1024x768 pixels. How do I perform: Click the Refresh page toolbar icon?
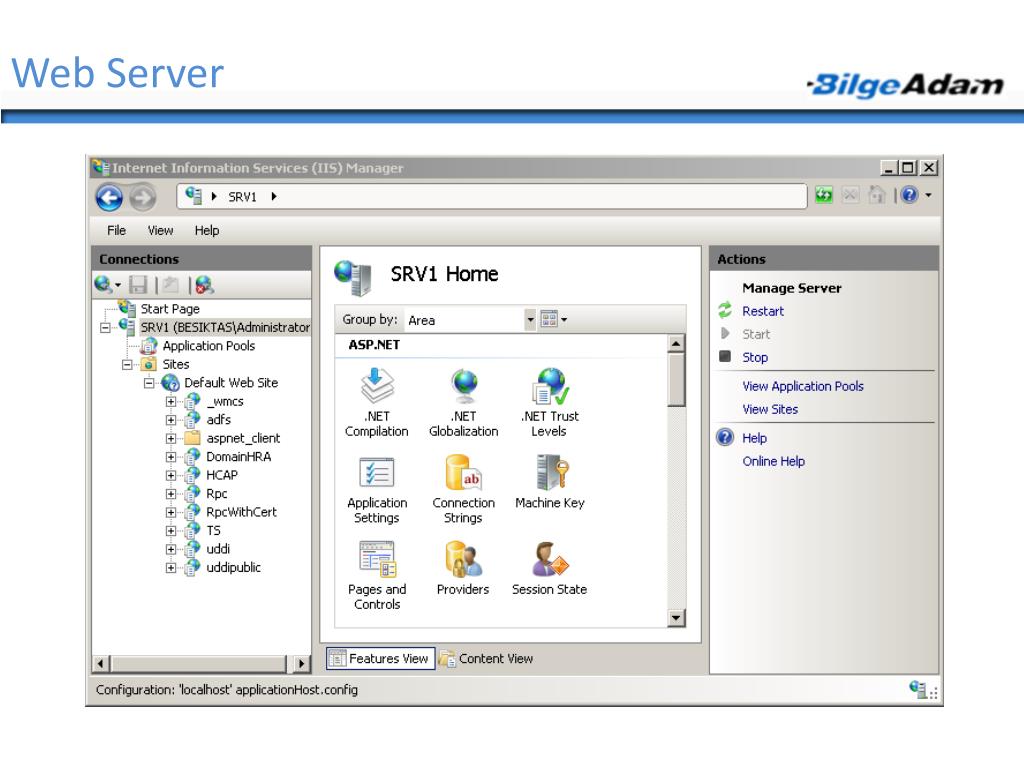coord(824,195)
